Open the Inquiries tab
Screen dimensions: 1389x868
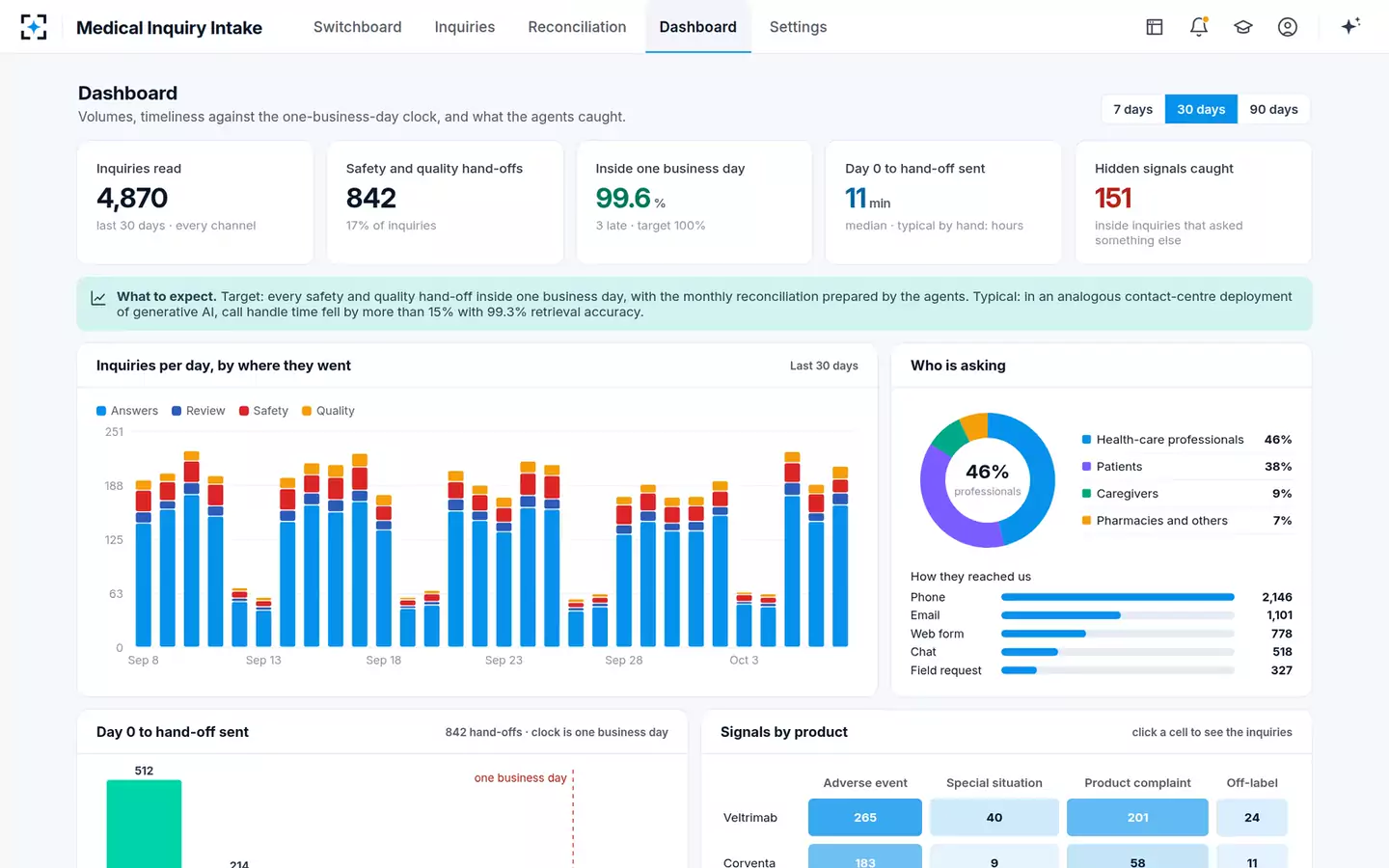click(x=465, y=27)
